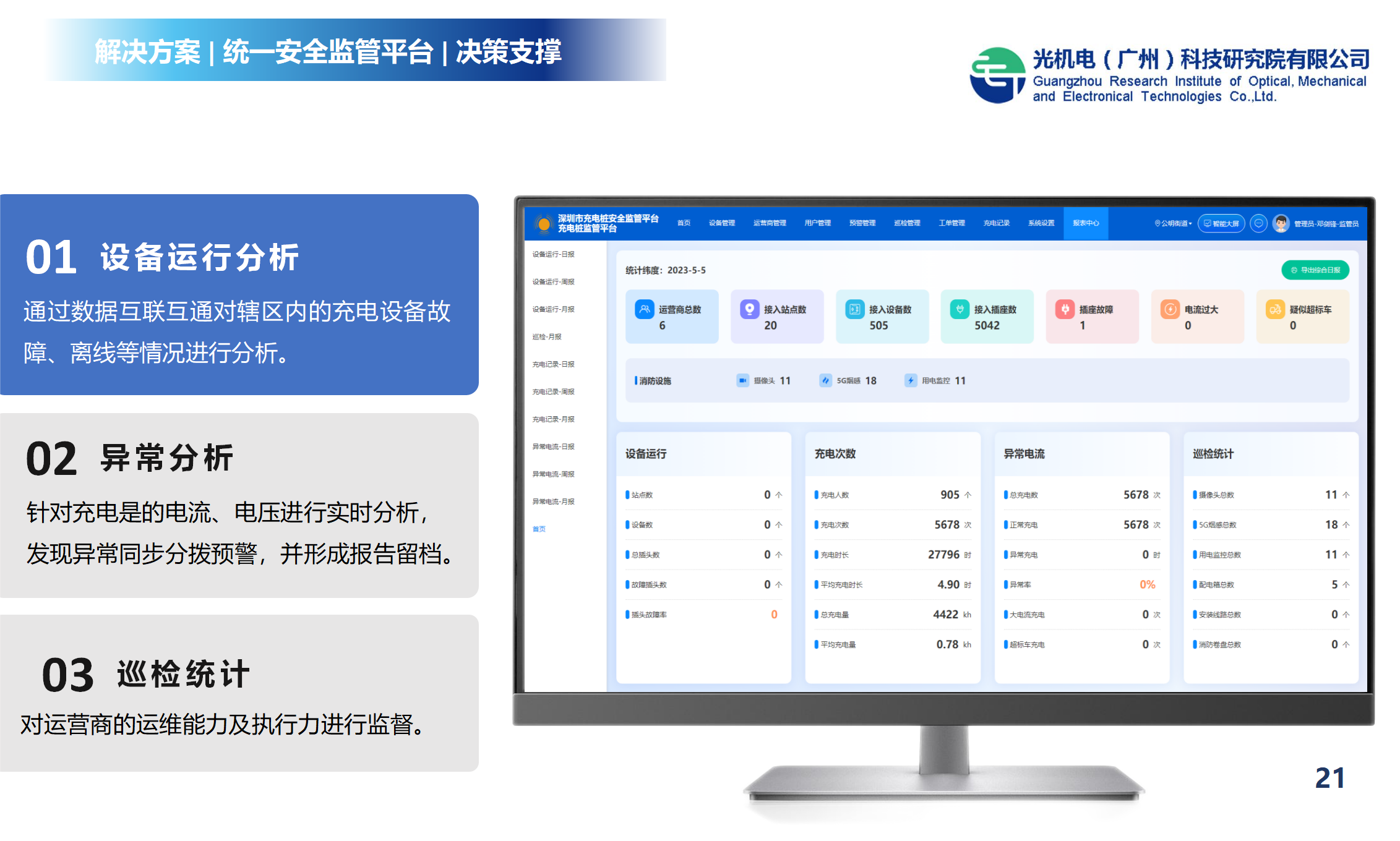Open the 报表中心 top menu tab
Viewport: 1400px width, 841px height.
(1086, 223)
